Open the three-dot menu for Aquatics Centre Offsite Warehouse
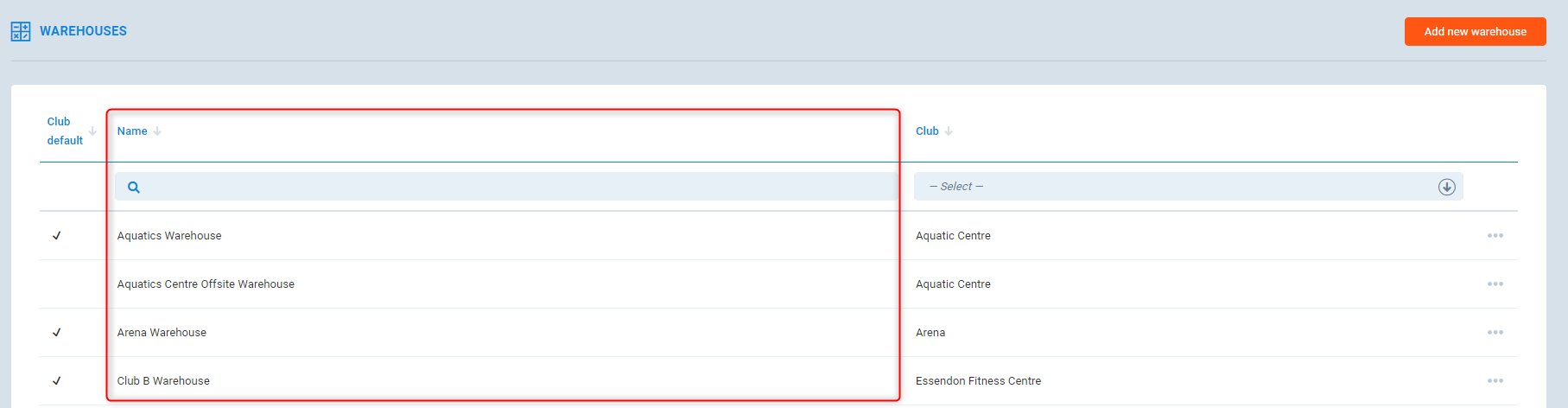The height and width of the screenshot is (408, 1568). pos(1495,284)
